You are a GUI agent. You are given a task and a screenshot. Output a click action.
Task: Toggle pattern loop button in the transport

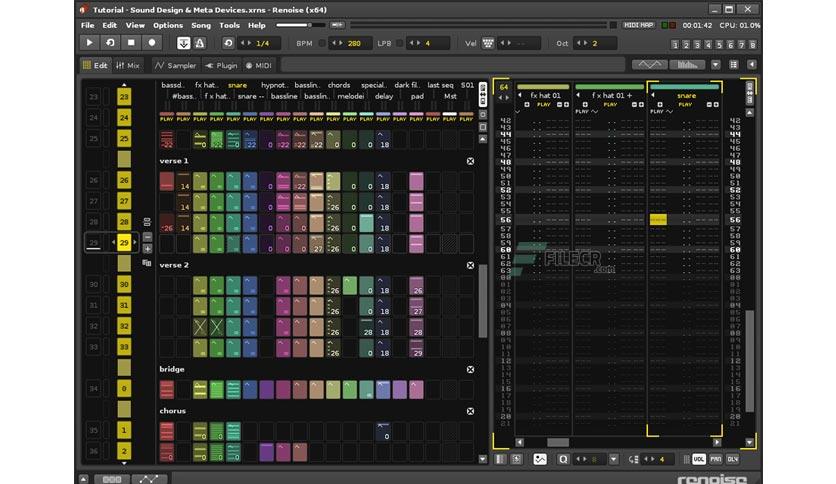pos(110,43)
